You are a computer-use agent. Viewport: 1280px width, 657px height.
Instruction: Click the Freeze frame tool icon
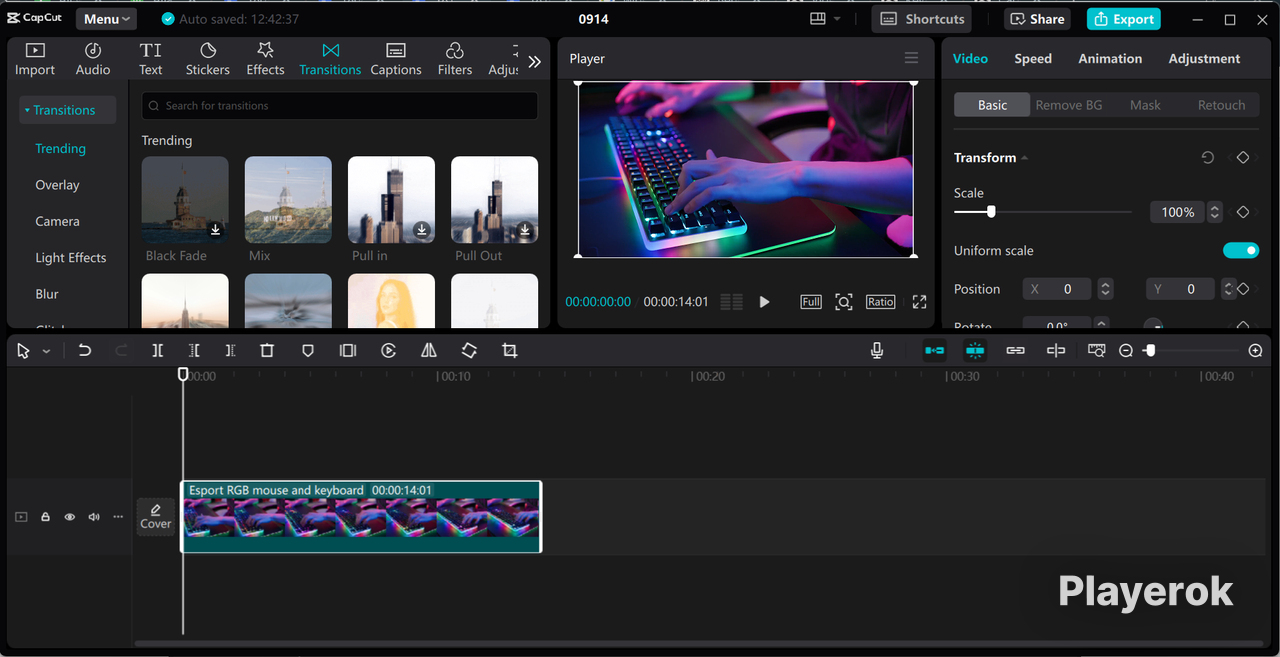click(347, 351)
